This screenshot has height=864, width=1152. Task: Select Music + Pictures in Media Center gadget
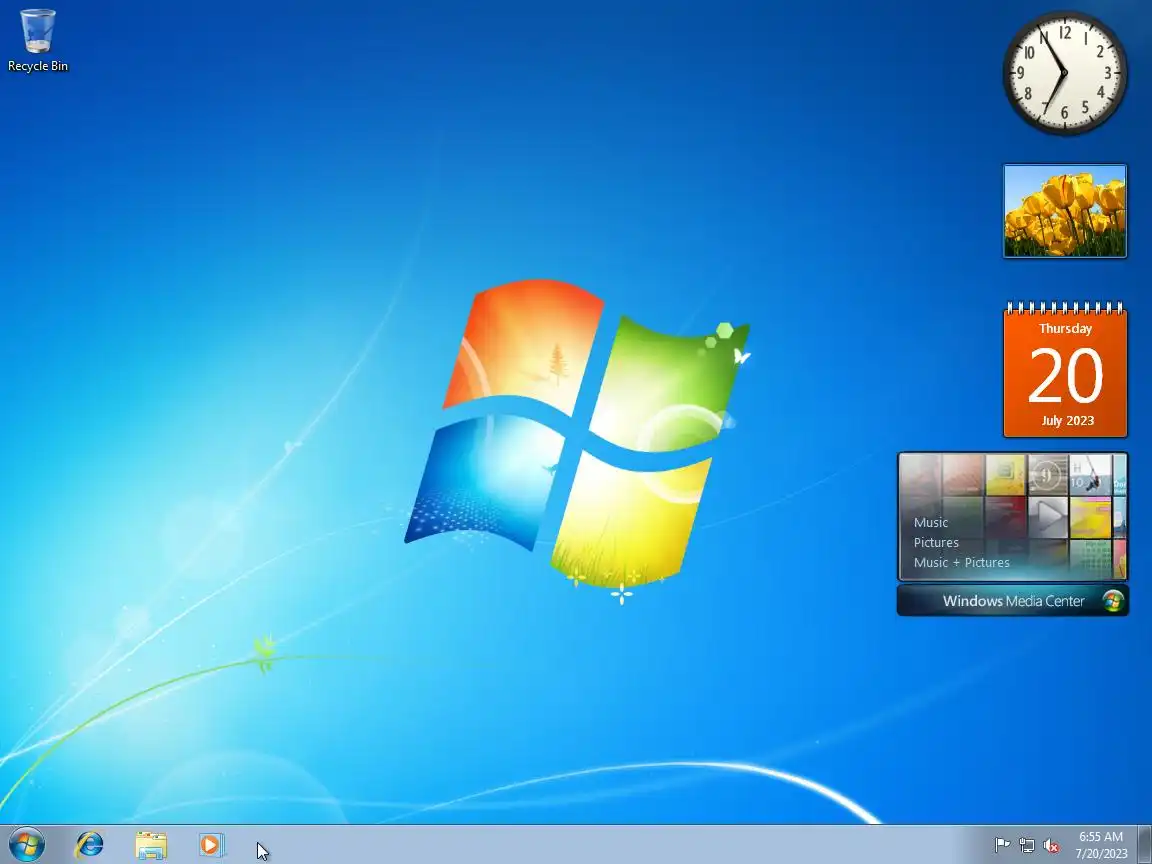point(962,562)
